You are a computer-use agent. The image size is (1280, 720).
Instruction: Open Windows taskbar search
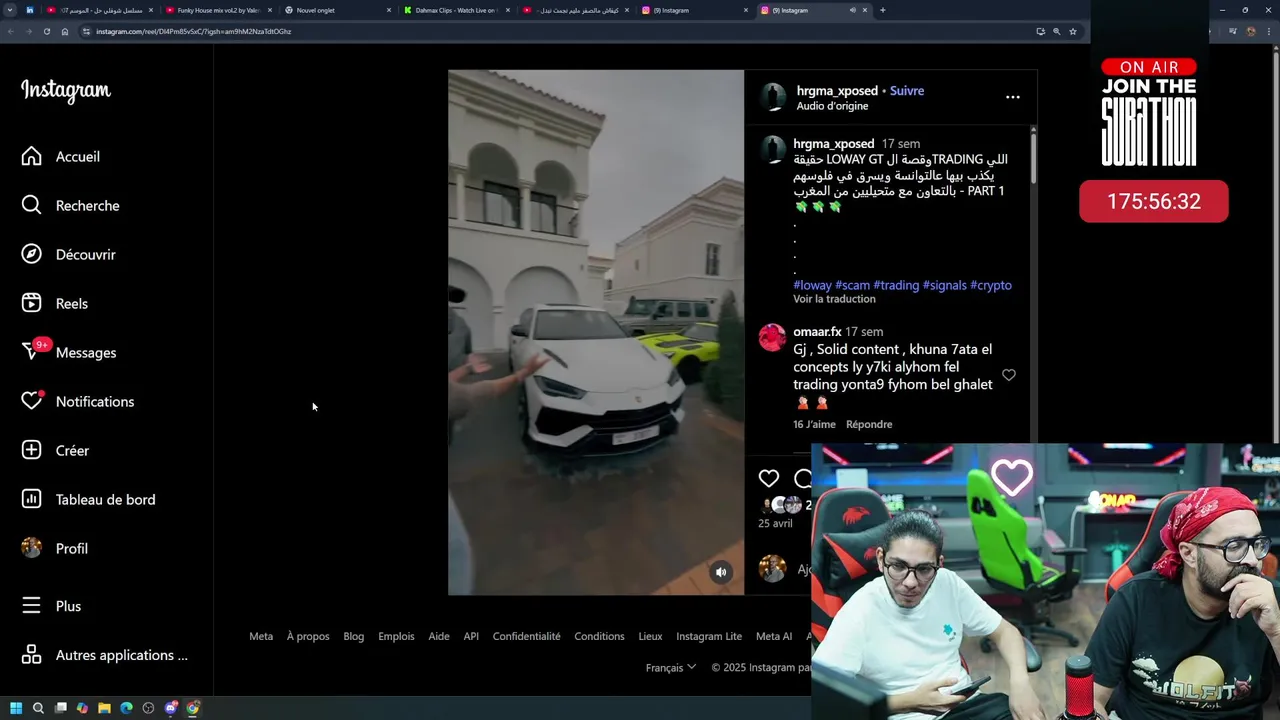(x=38, y=708)
